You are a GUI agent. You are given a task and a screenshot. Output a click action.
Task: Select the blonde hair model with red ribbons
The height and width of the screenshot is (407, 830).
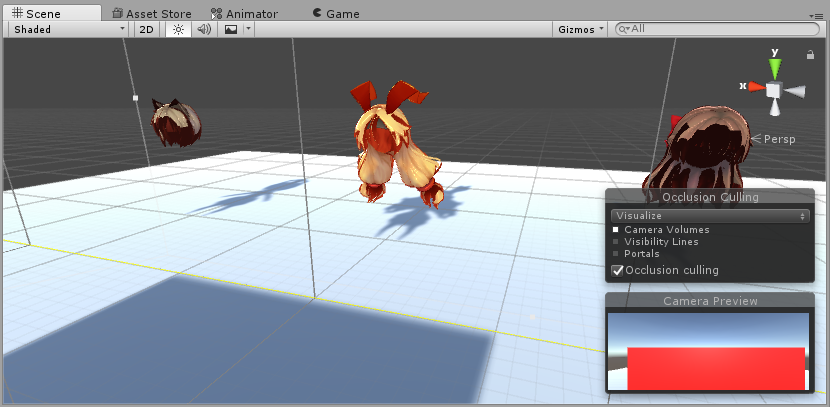coord(398,143)
